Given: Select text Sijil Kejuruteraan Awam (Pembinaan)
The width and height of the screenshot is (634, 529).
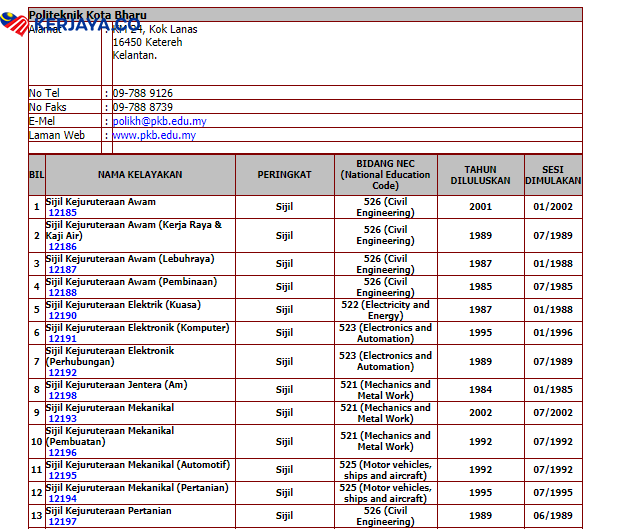Looking at the screenshot, I should click(131, 281).
